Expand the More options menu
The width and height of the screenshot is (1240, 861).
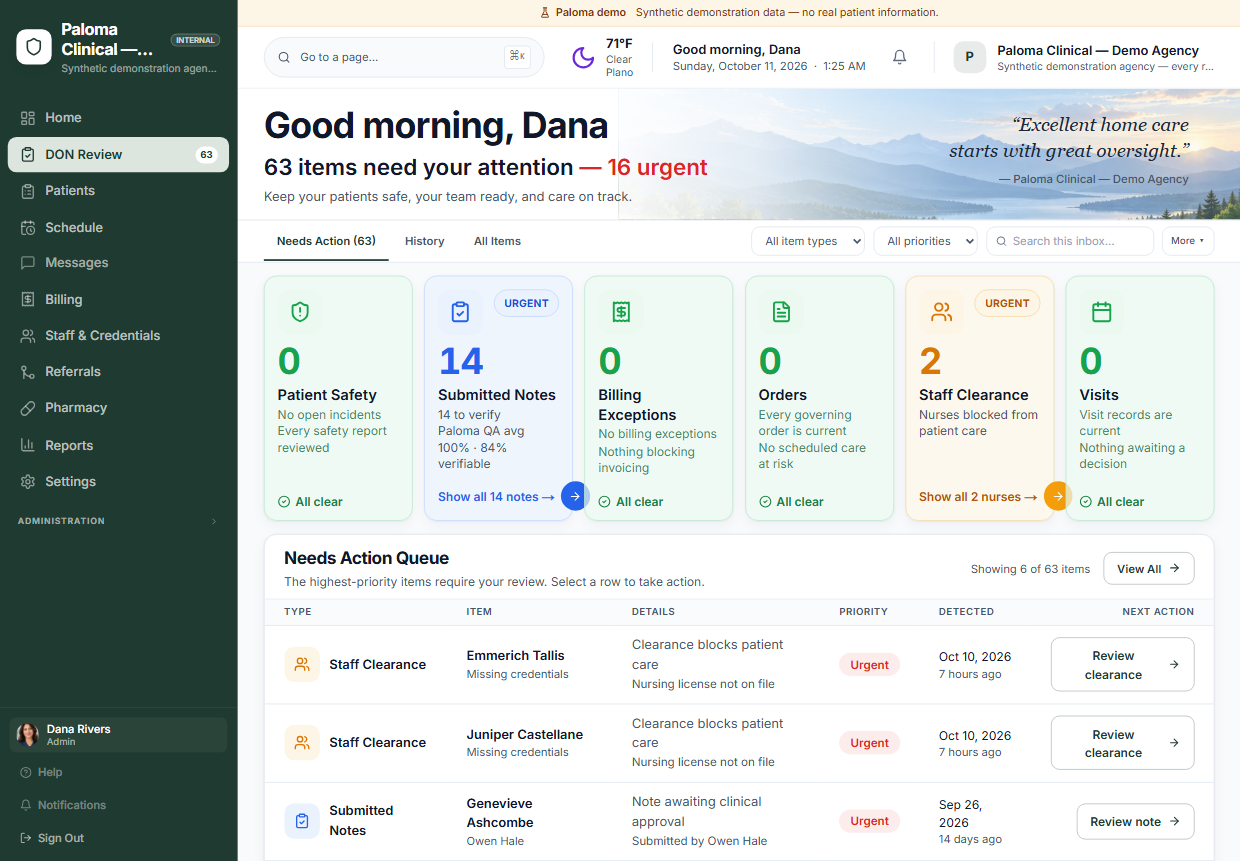click(1188, 241)
